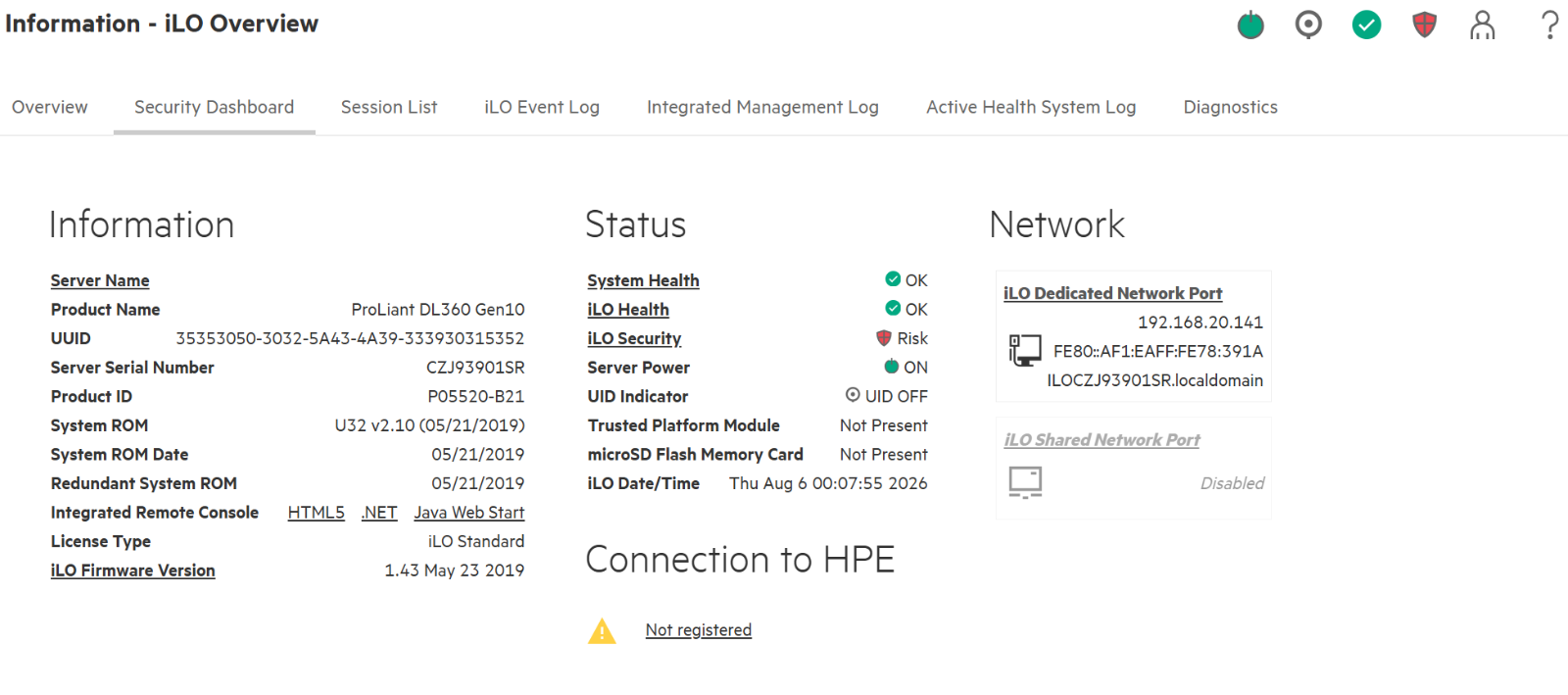Click the Disabled status of shared port
Screen dimensions: 1568x695
(x=1233, y=483)
